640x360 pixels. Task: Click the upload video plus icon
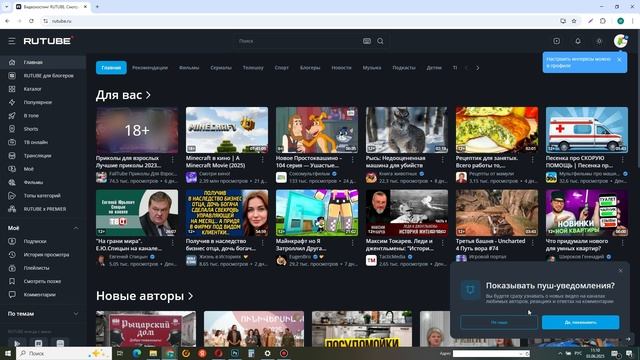click(x=556, y=41)
